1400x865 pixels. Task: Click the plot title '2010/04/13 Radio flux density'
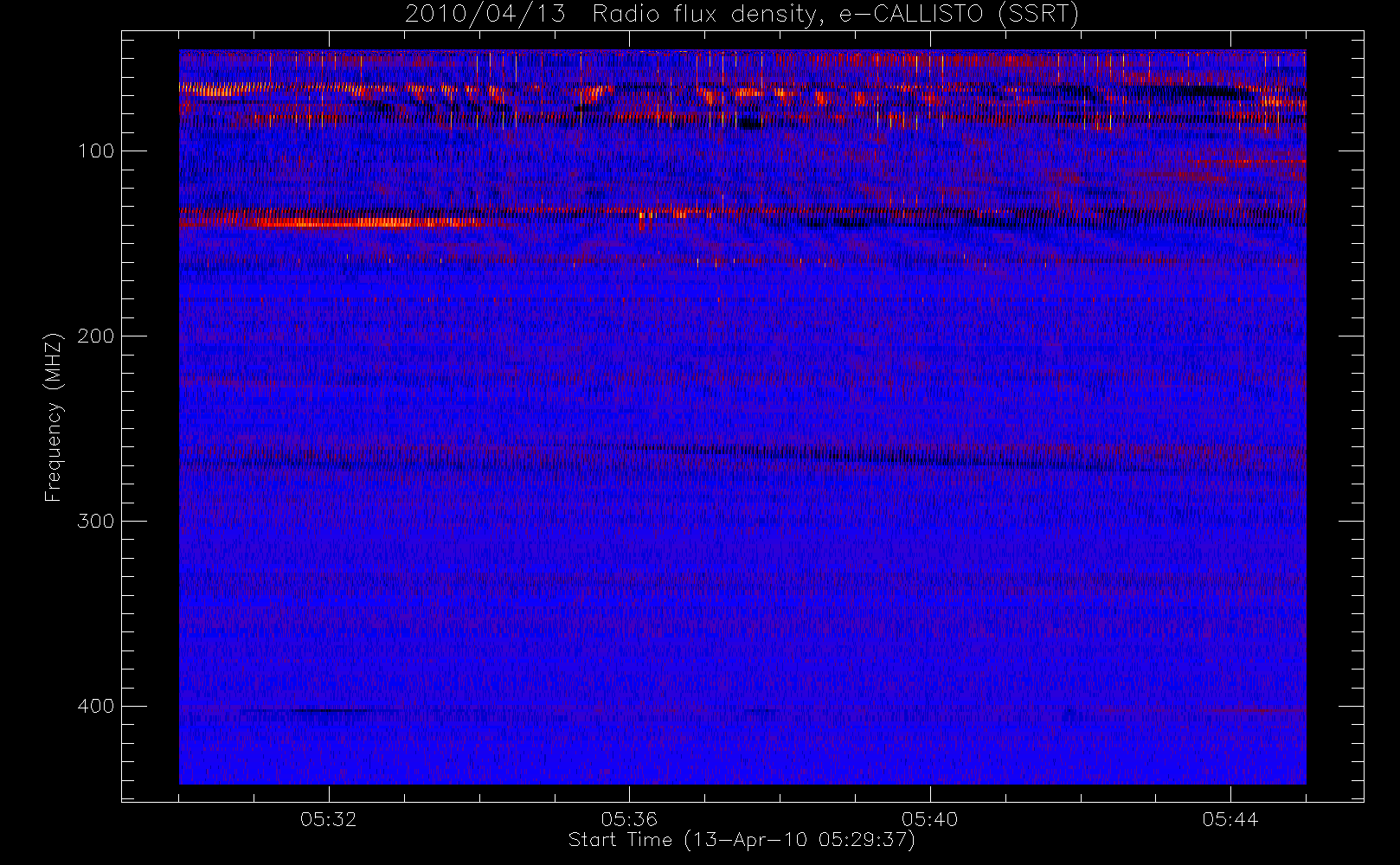pos(742,14)
